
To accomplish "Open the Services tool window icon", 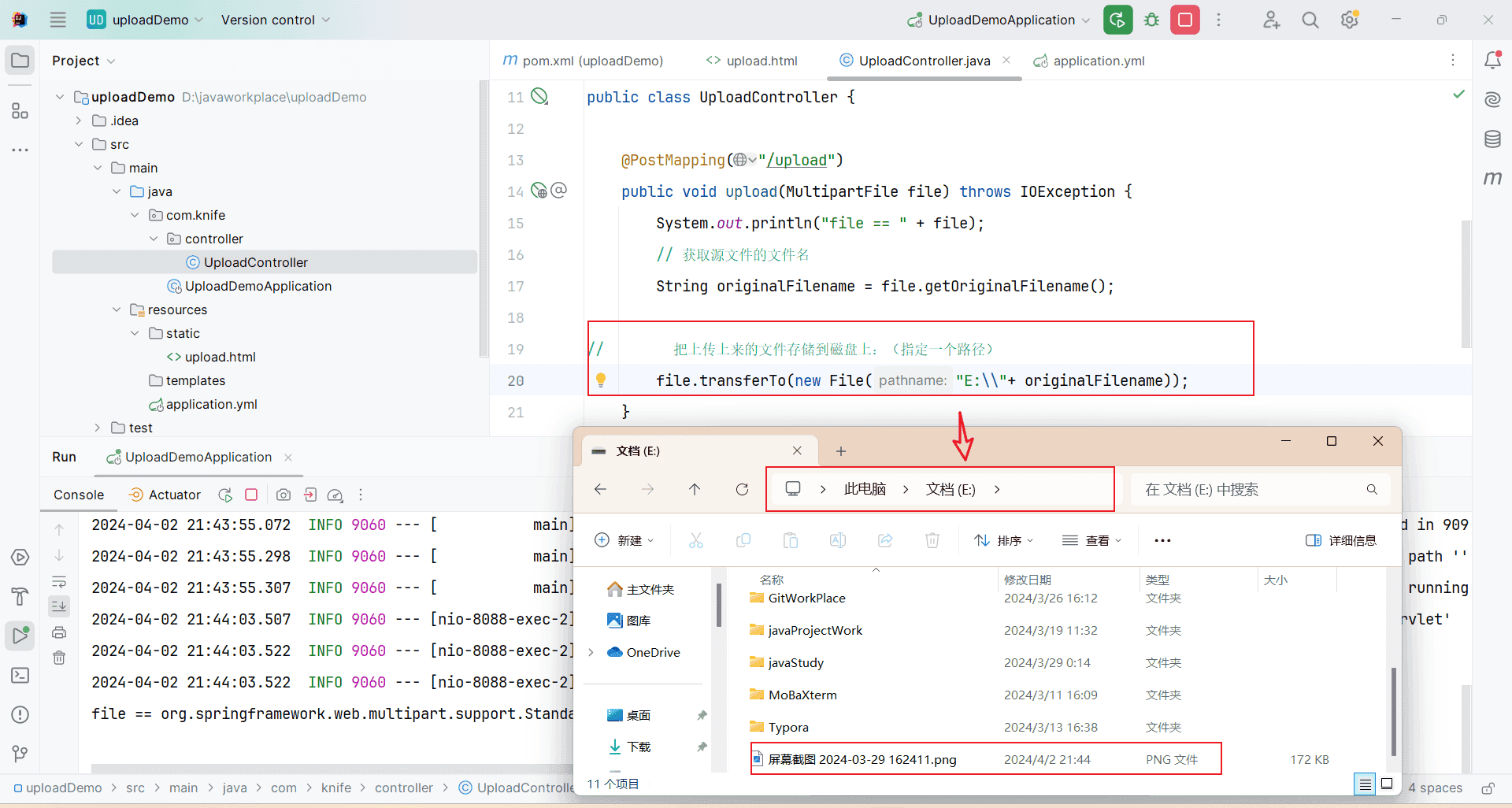I will pyautogui.click(x=20, y=558).
